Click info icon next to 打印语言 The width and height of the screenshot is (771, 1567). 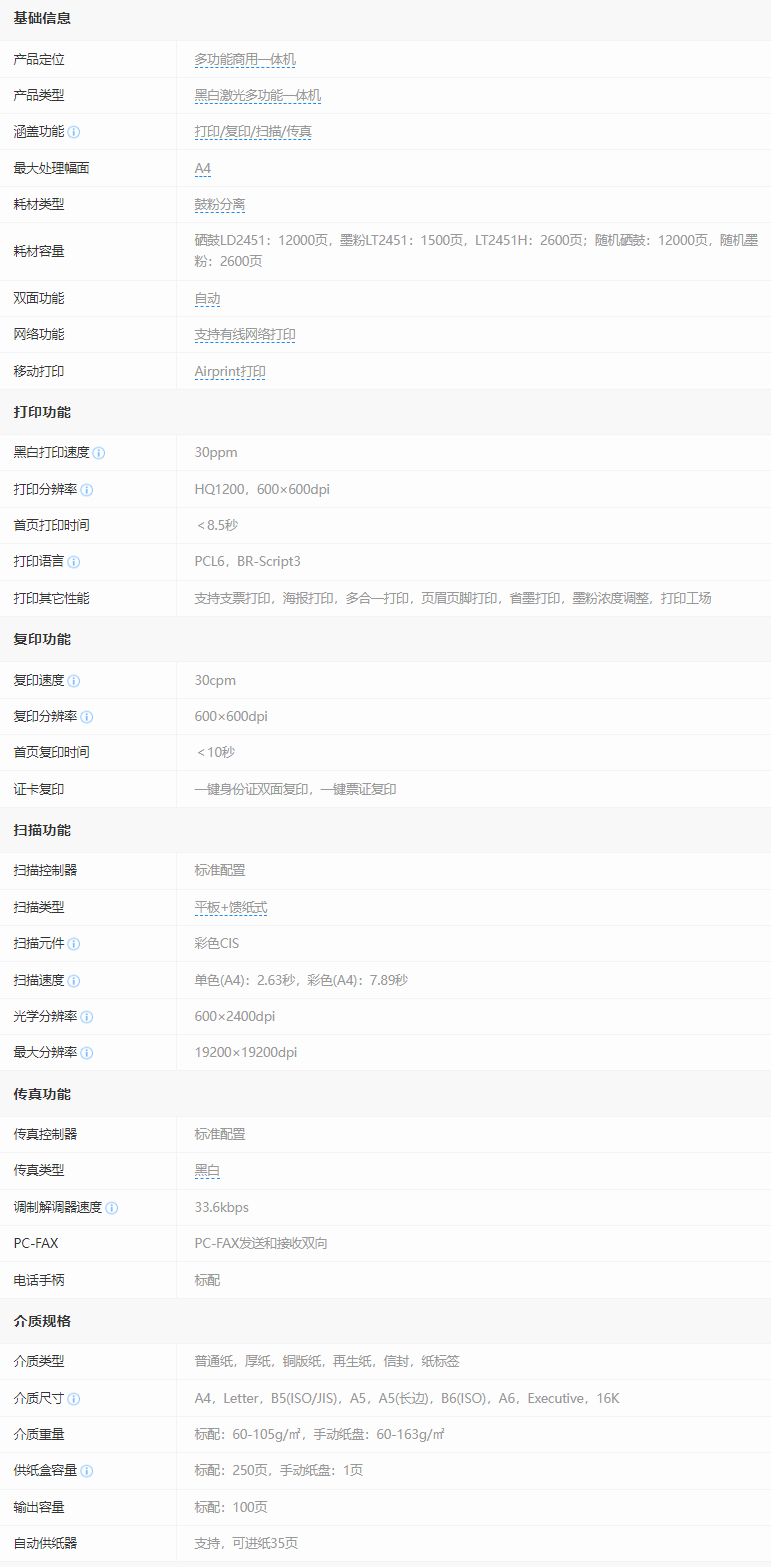(74, 562)
